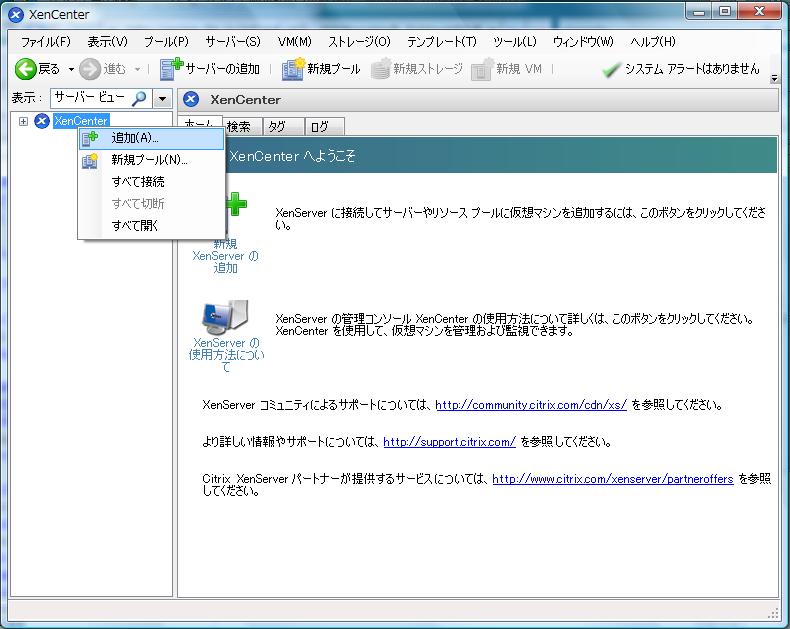This screenshot has height=629, width=790.
Task: Choose すべて開く from context menu
Action: point(152,226)
